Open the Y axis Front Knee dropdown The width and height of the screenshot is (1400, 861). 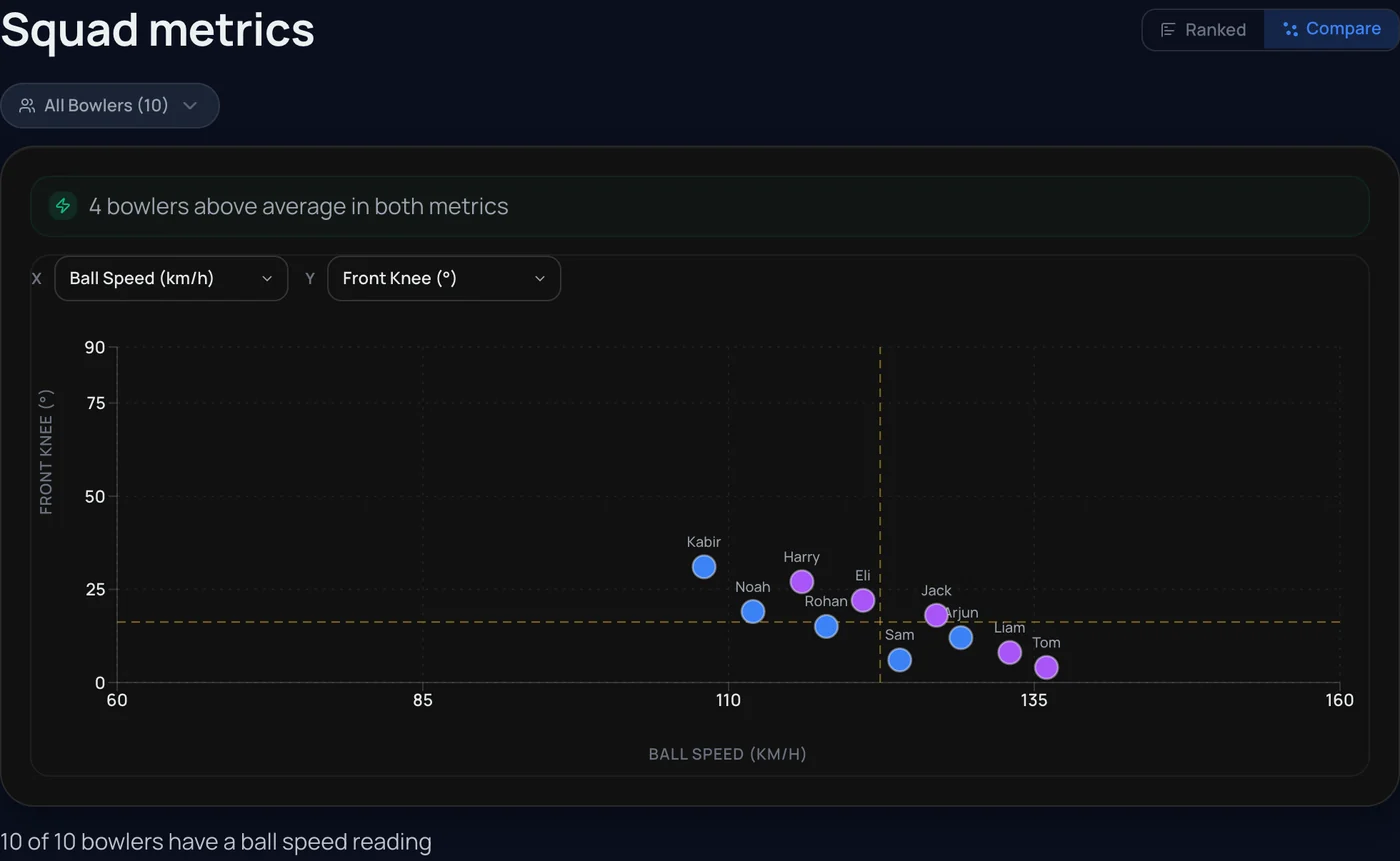(x=444, y=278)
